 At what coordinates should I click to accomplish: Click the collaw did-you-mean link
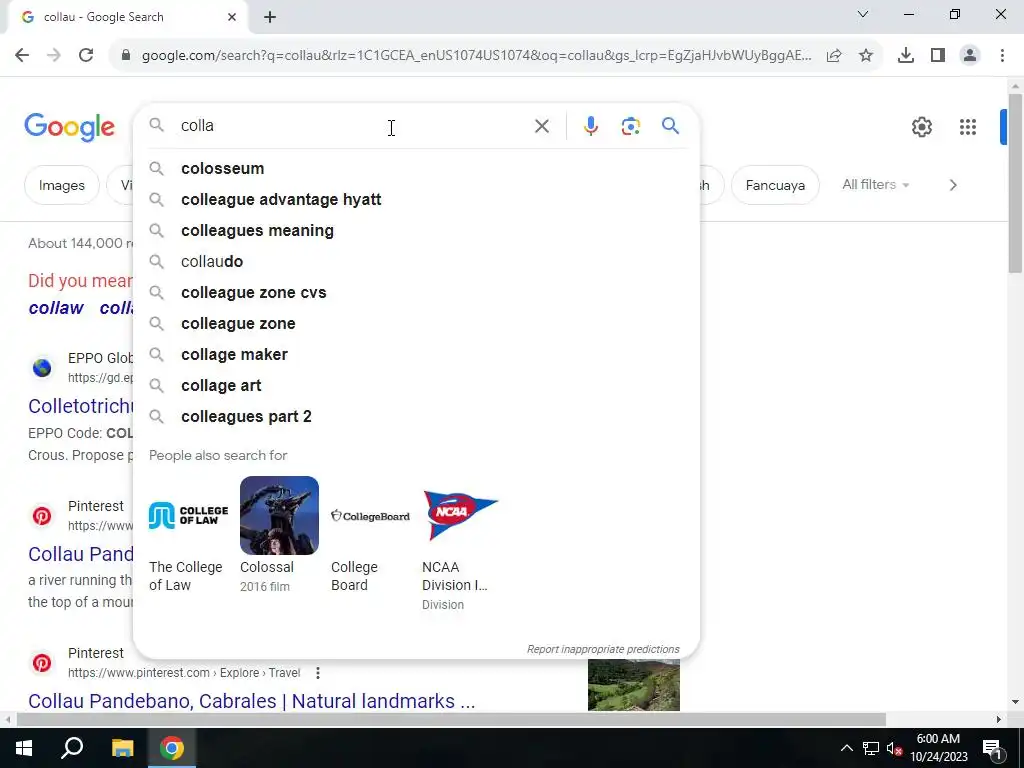[56, 308]
